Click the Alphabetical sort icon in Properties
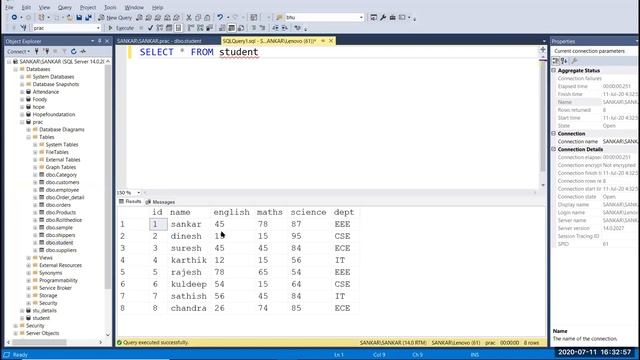 (564, 61)
